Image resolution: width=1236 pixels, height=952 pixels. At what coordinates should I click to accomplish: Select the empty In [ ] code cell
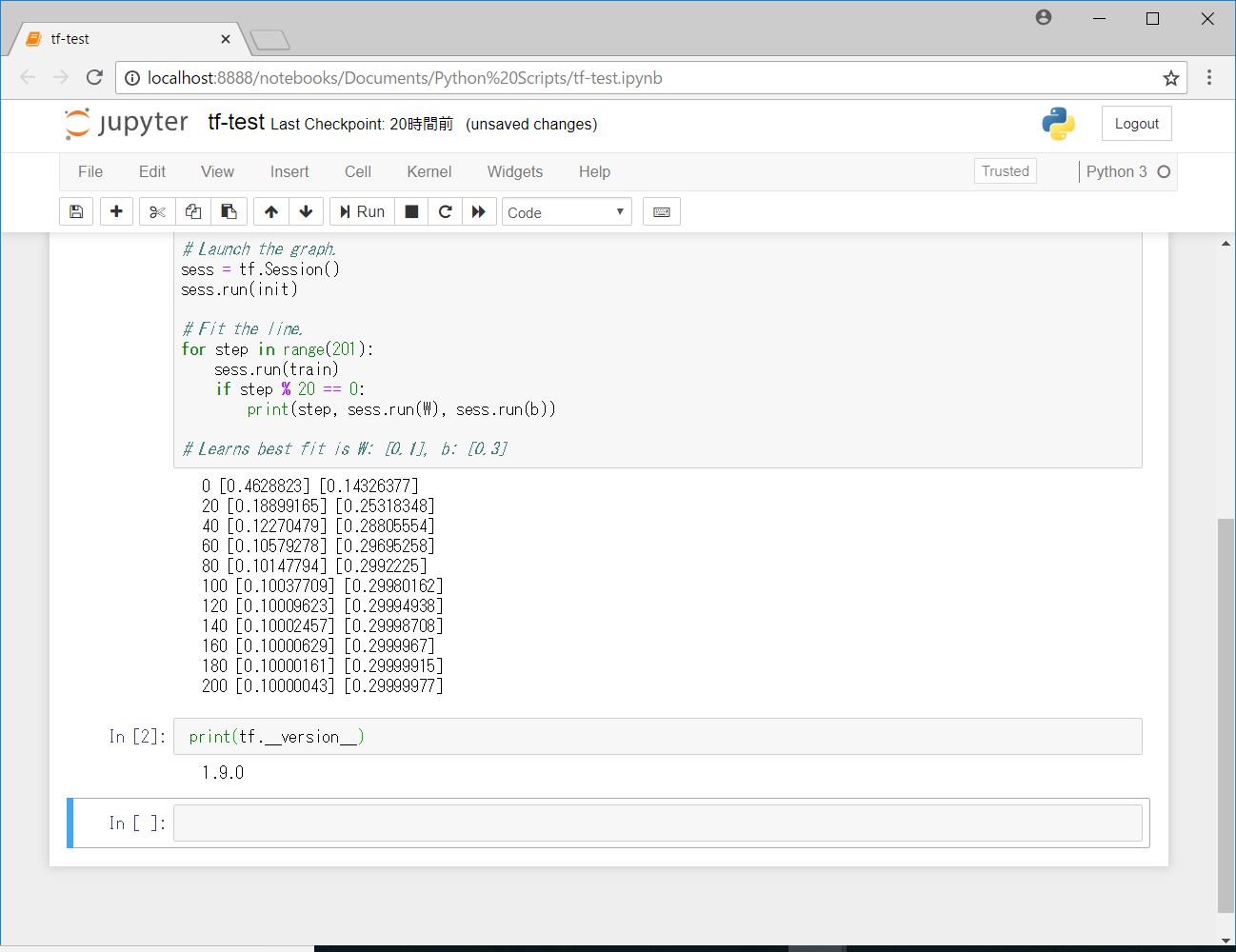(657, 822)
